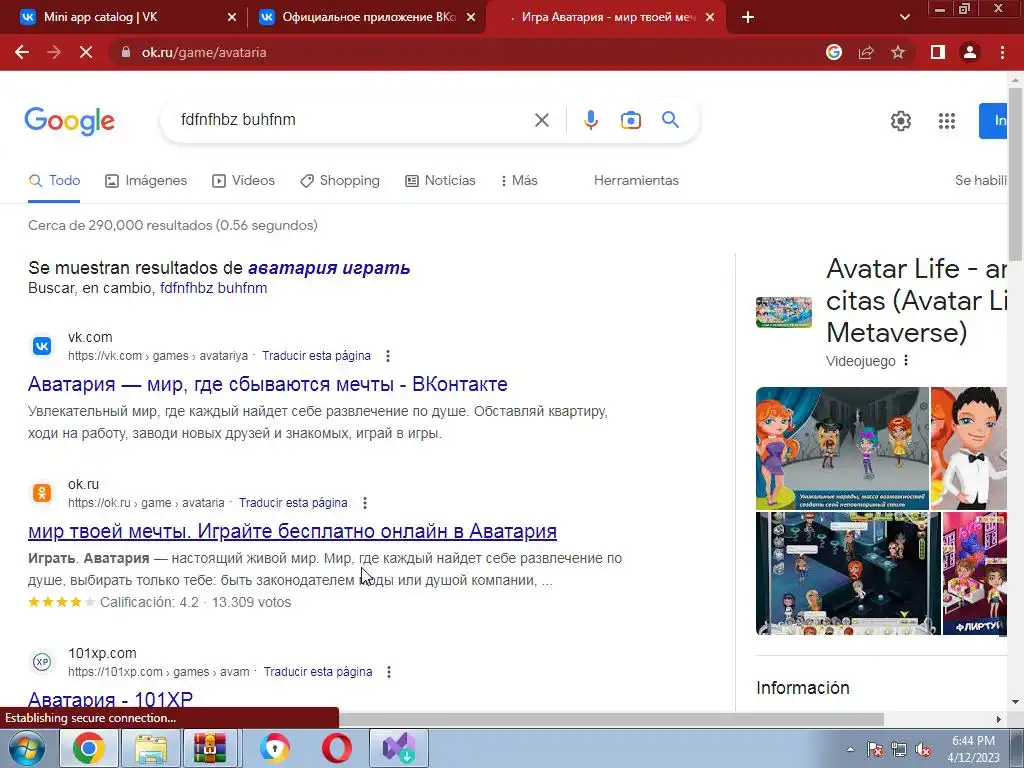Search instead for fdfnfhbz buhfnm

(214, 288)
